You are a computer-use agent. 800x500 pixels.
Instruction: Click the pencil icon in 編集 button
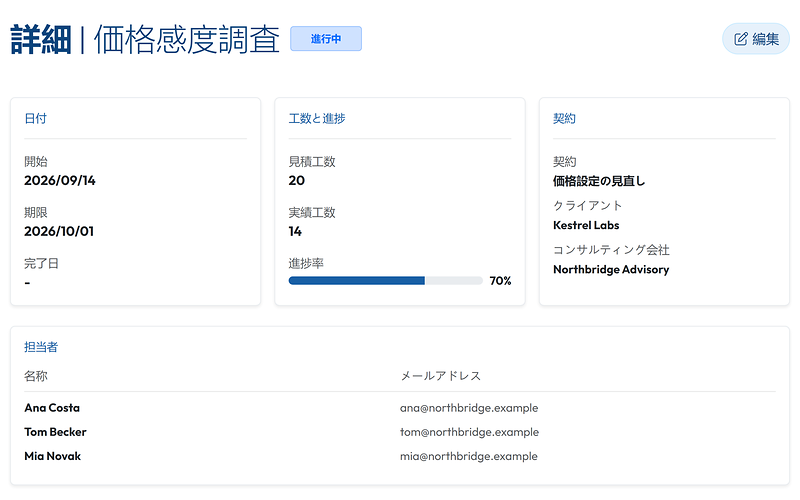point(741,39)
